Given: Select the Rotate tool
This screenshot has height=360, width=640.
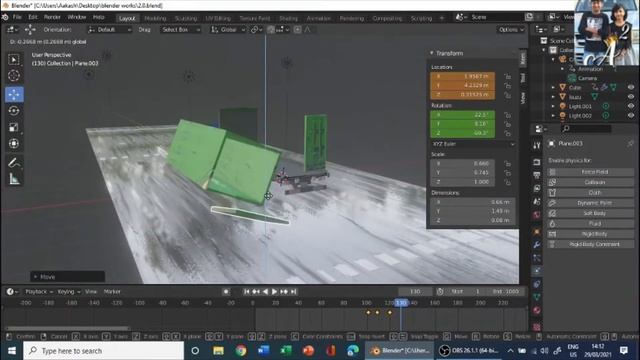Looking at the screenshot, I should click(x=14, y=111).
